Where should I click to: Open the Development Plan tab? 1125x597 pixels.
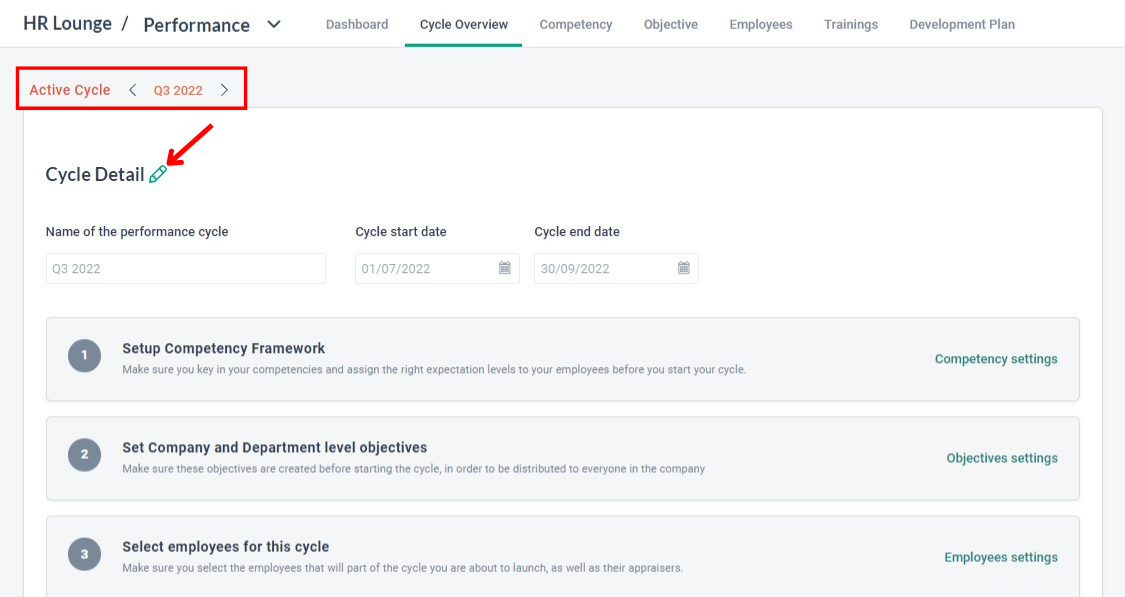tap(962, 24)
